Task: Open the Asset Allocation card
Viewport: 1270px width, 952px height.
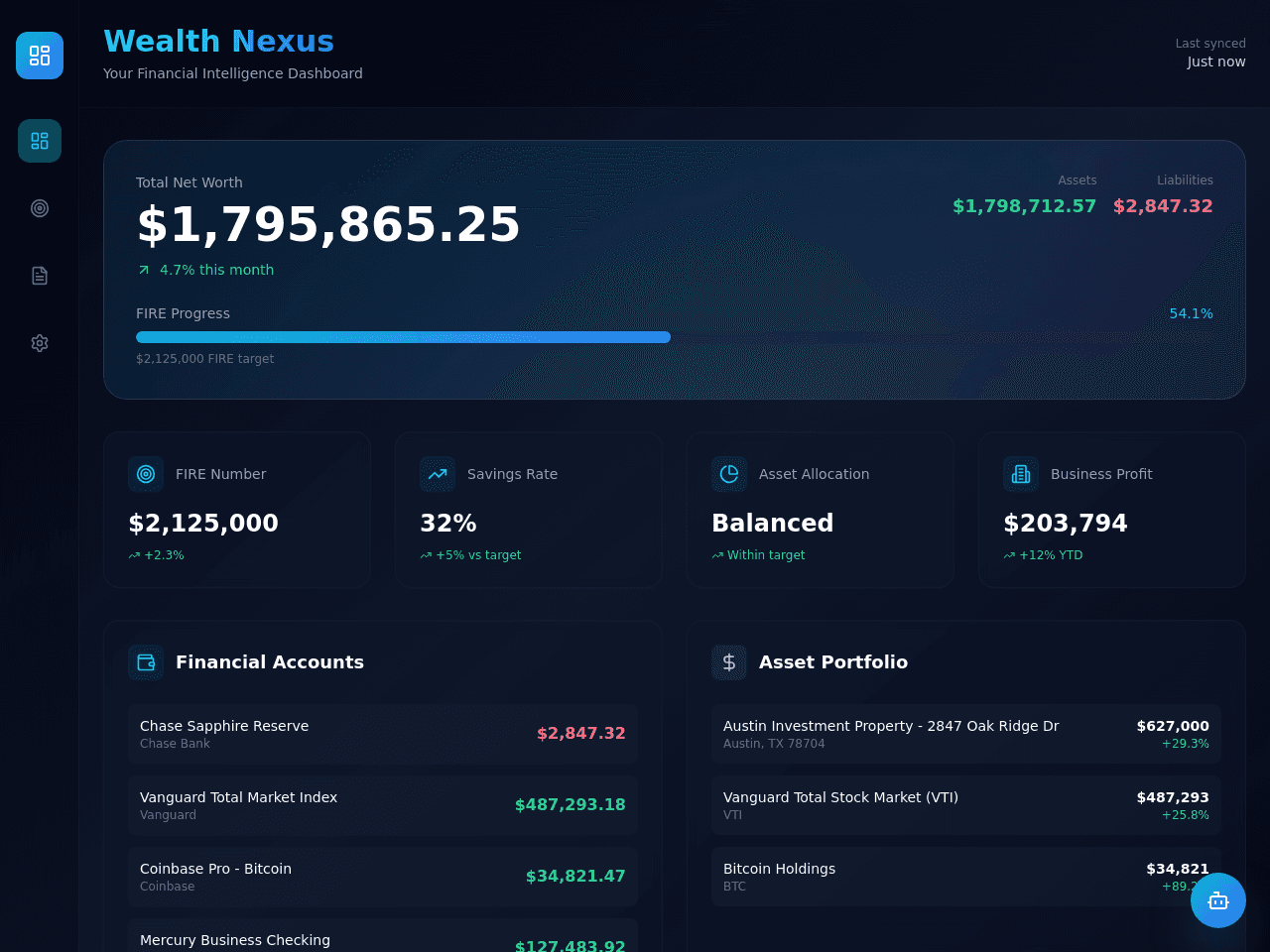Action: (821, 510)
